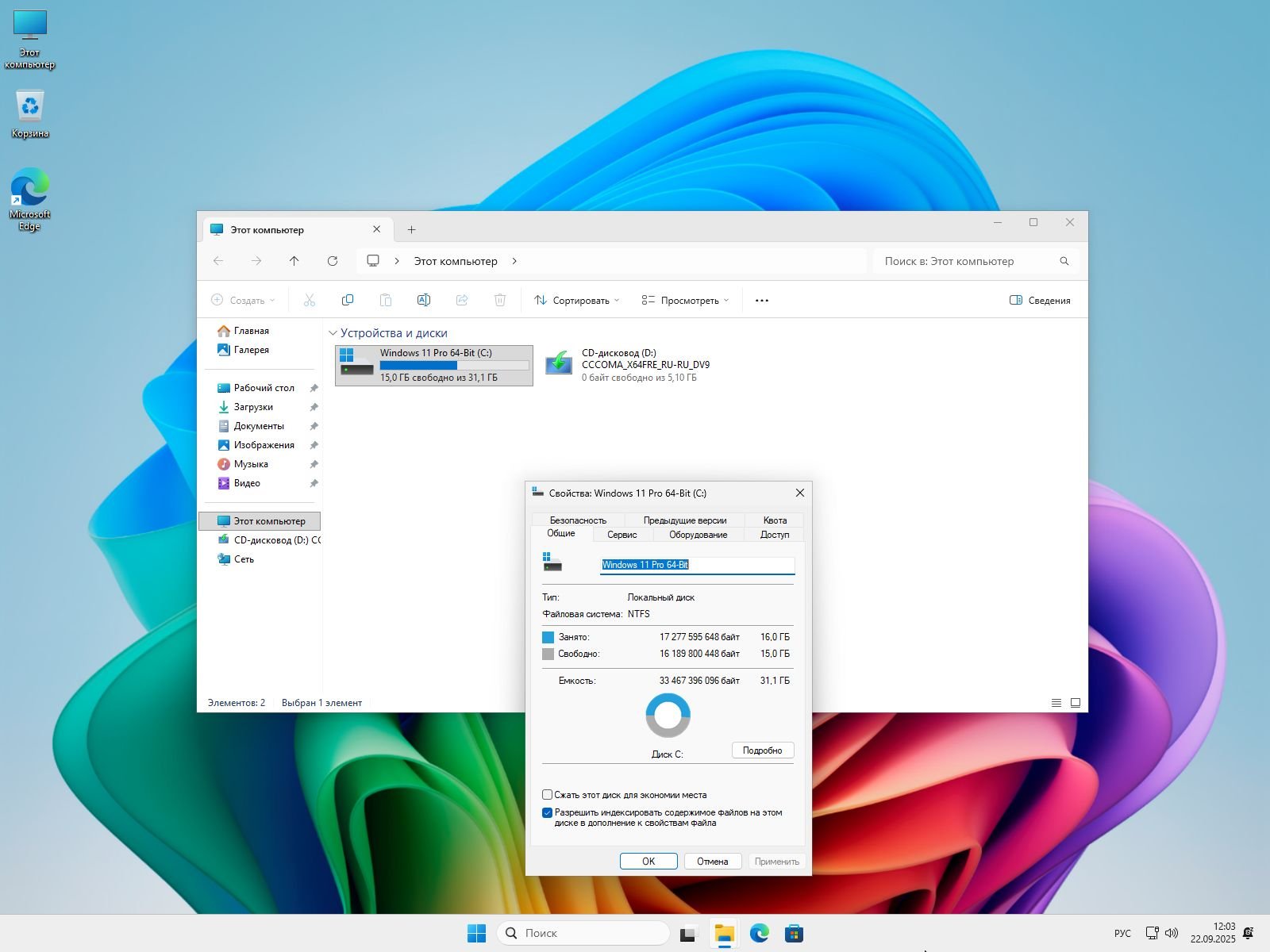This screenshot has height=952, width=1270.
Task: Open the CD drive D: item
Action: [627, 365]
